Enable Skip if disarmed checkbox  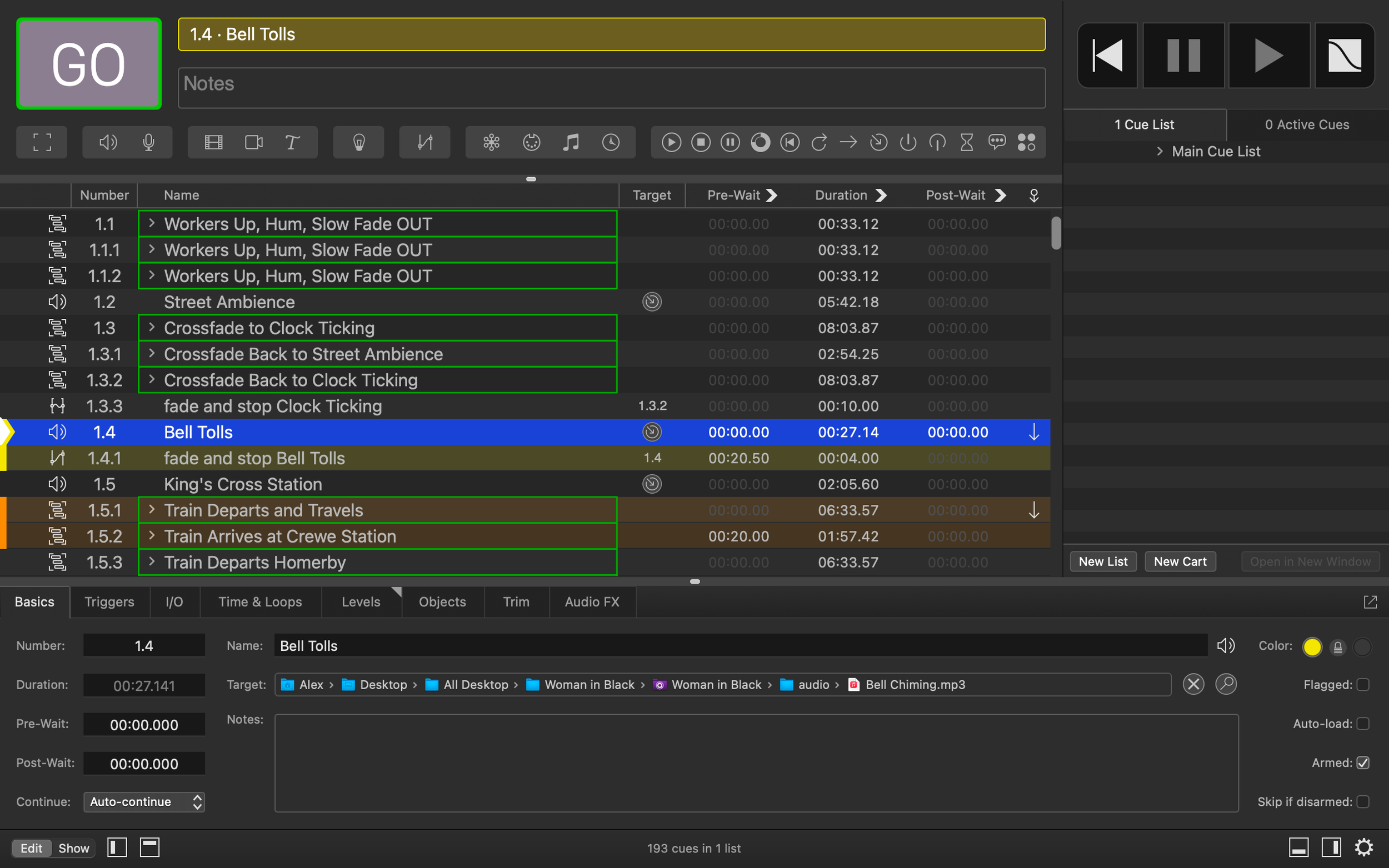point(1363,801)
